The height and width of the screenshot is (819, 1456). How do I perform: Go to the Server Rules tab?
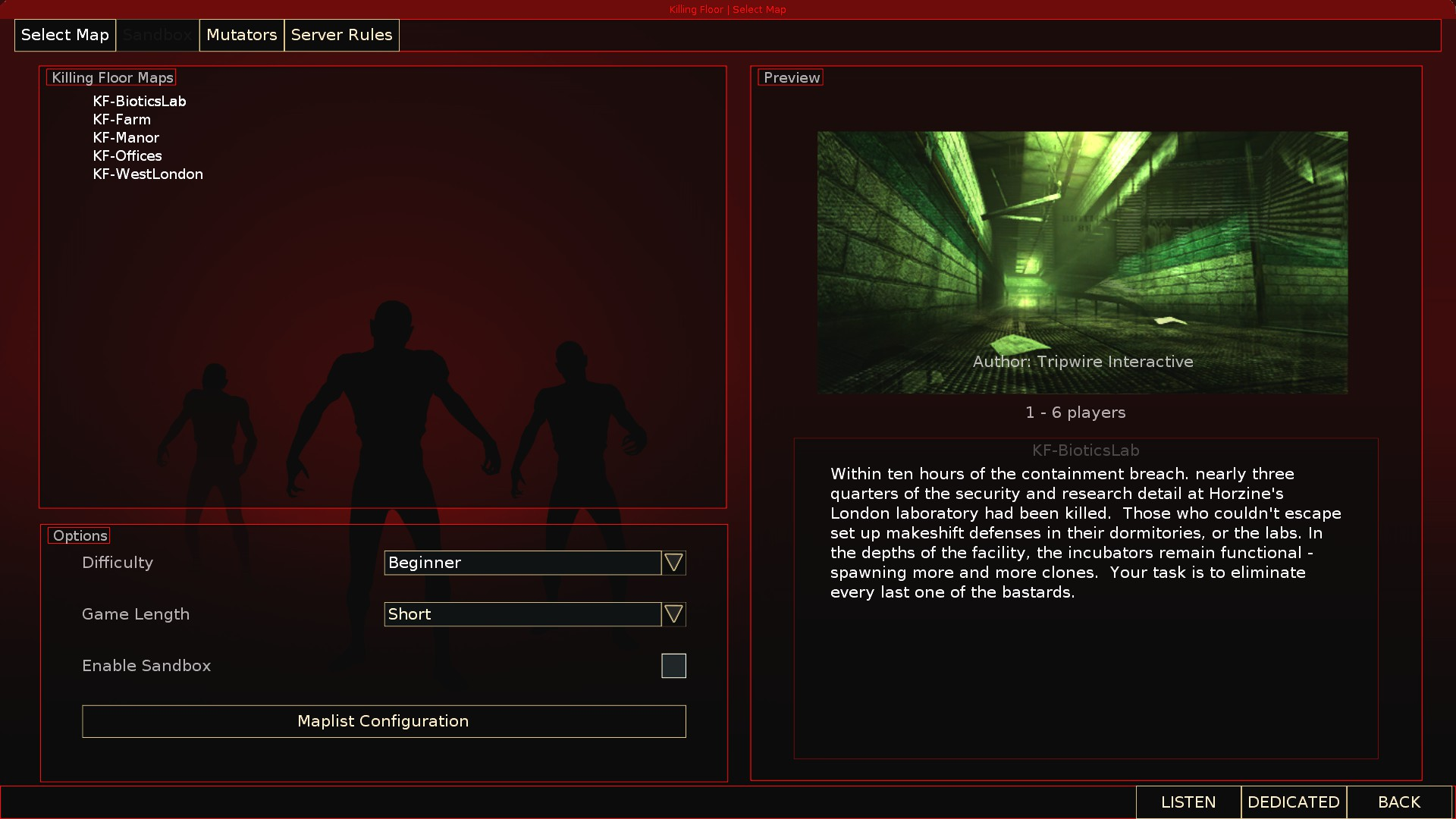tap(342, 35)
